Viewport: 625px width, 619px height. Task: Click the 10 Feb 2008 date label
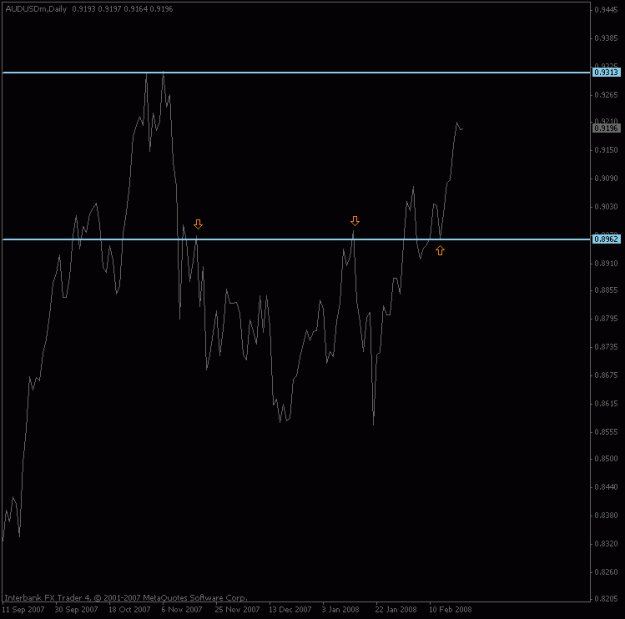(x=450, y=609)
